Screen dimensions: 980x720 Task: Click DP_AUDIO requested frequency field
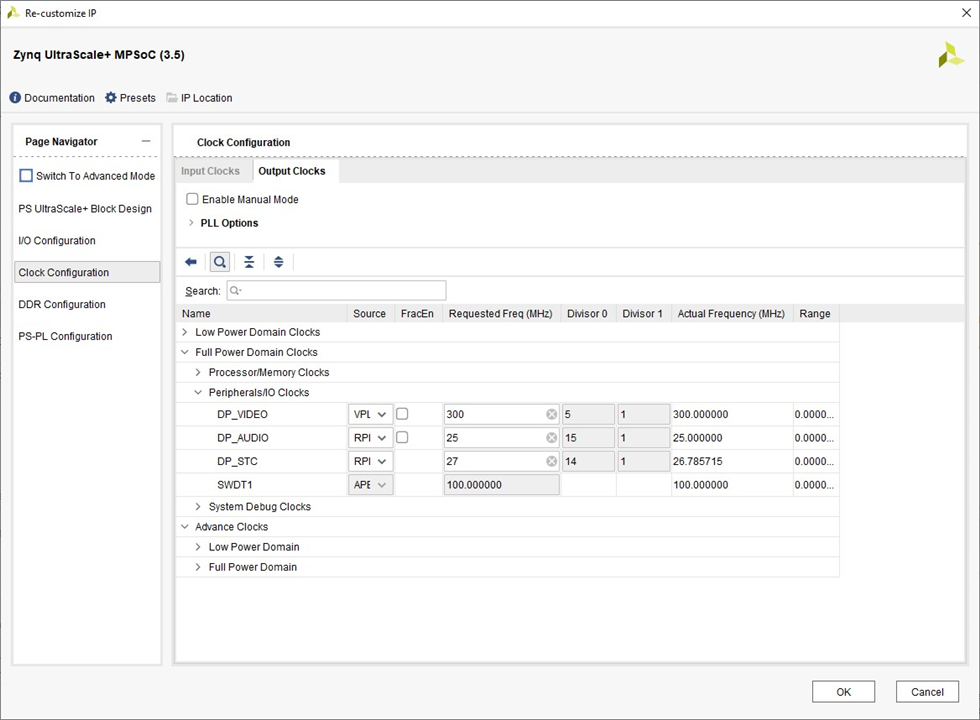tap(501, 438)
